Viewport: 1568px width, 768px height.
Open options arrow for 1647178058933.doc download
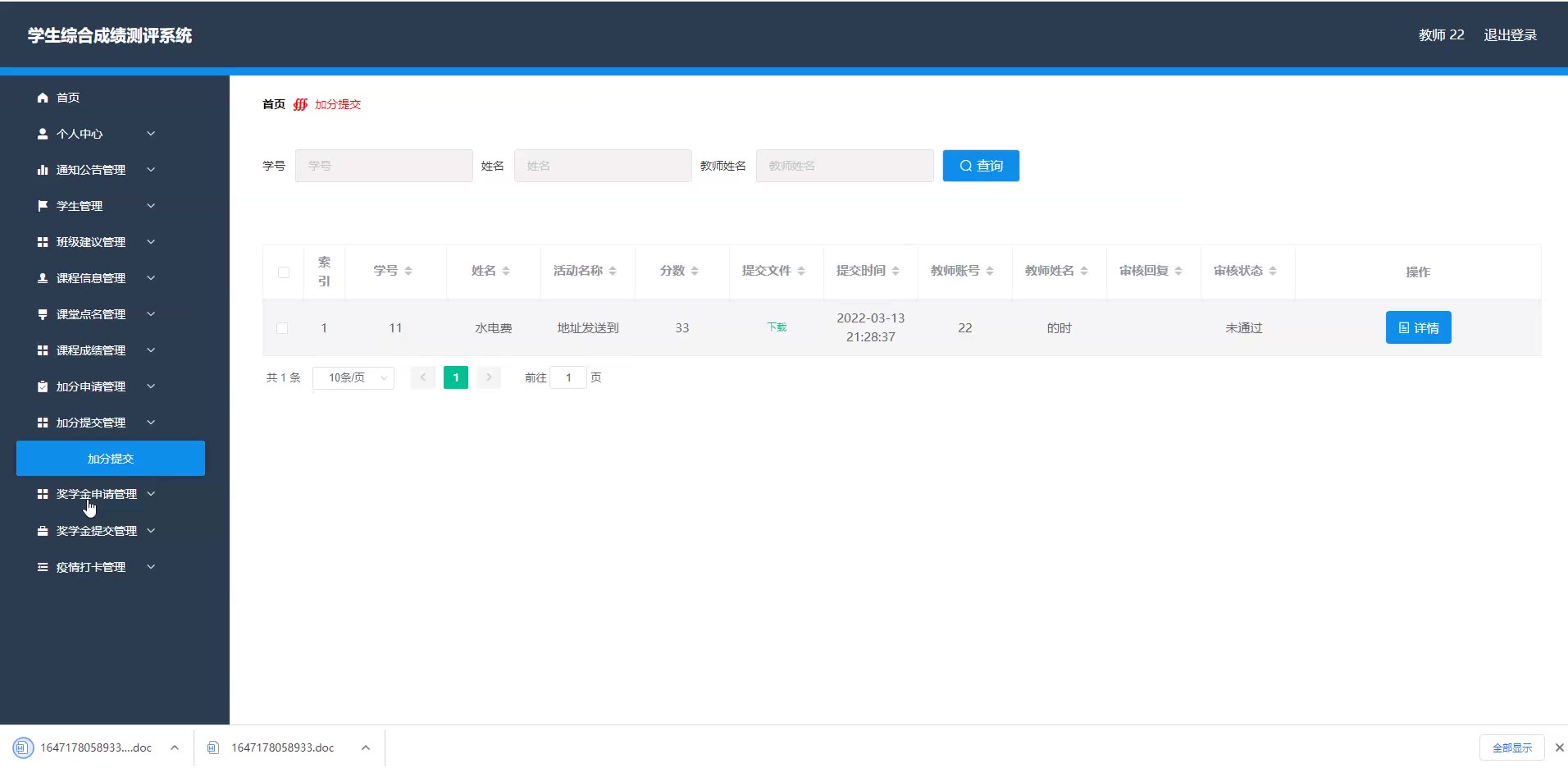[366, 747]
